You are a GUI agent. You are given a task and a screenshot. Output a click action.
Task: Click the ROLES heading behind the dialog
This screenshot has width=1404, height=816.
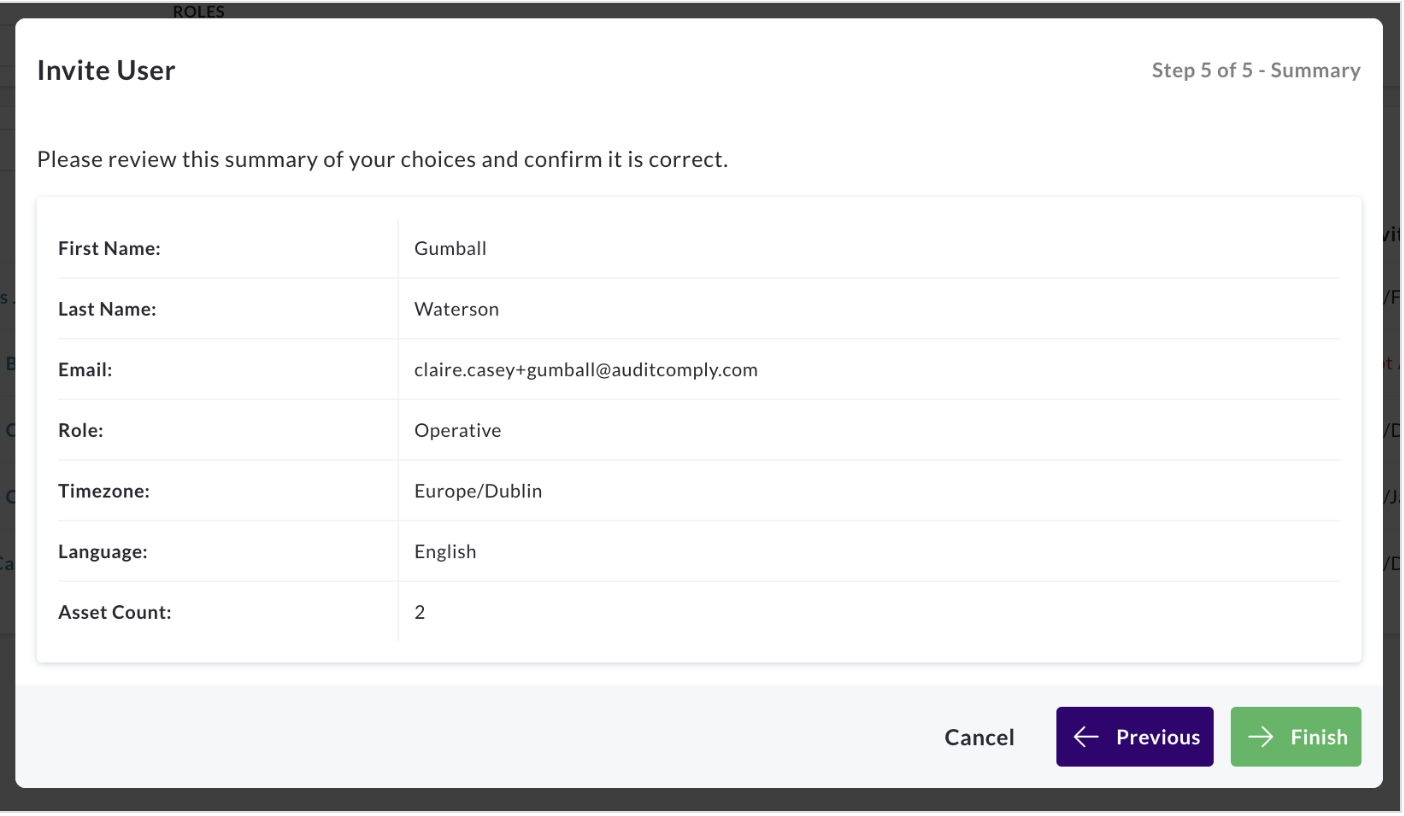tap(199, 12)
